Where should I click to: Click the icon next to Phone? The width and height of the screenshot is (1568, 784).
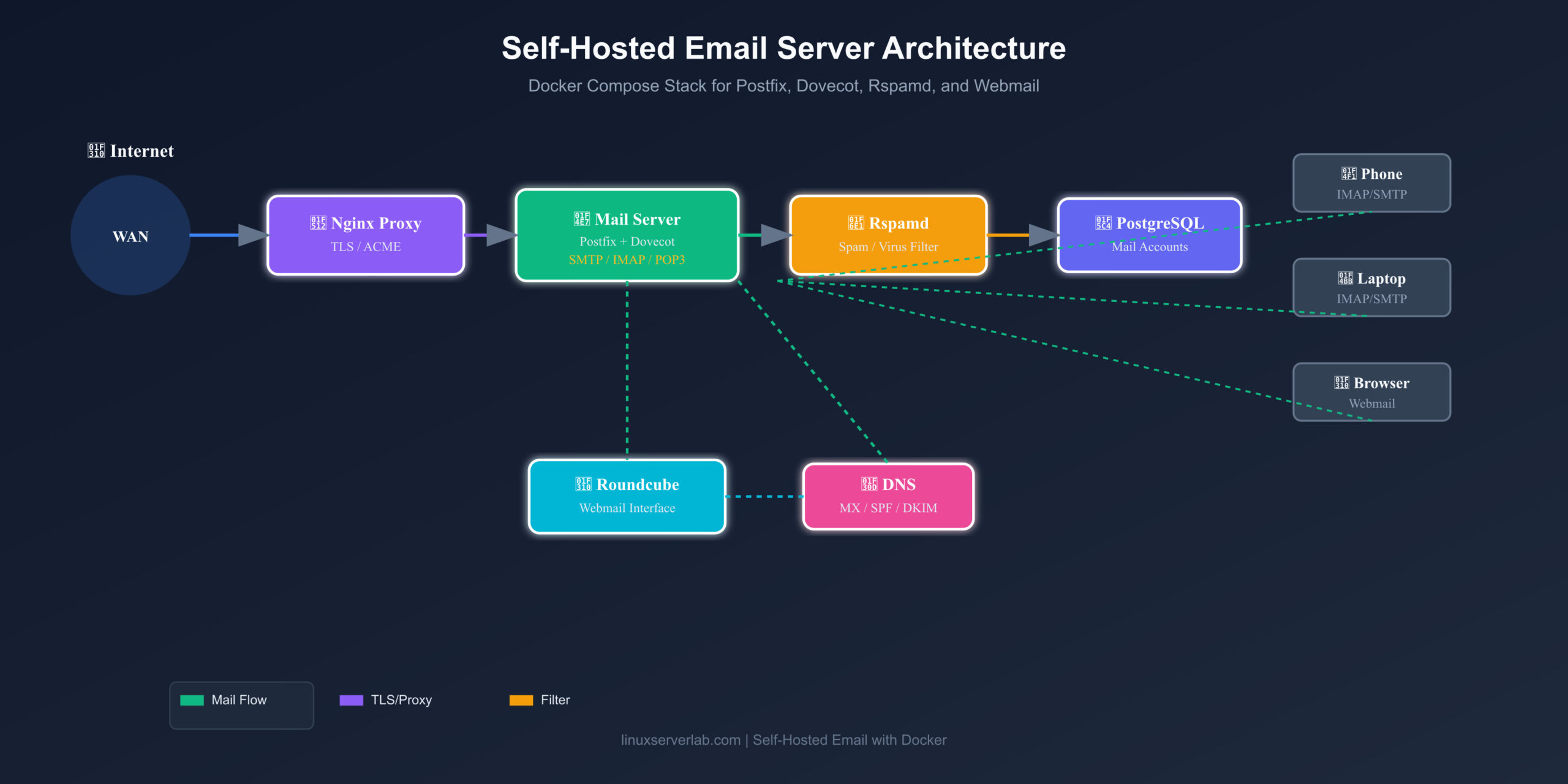click(x=1349, y=174)
